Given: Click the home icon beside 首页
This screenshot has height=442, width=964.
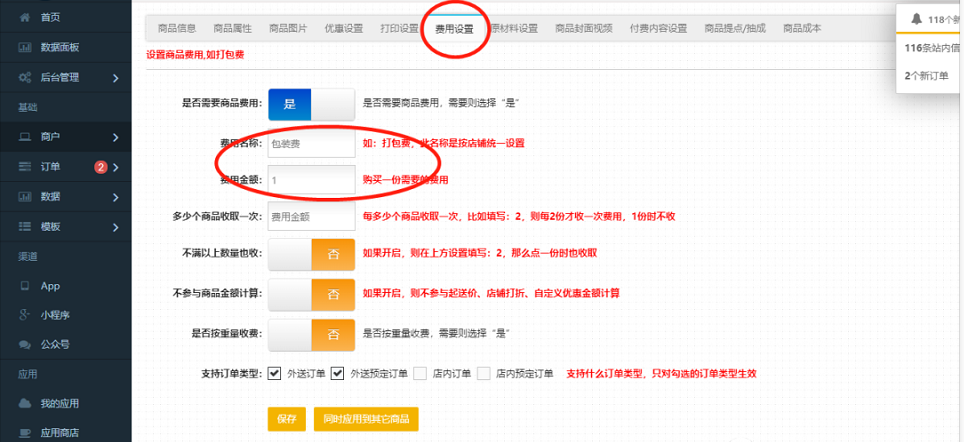Looking at the screenshot, I should point(25,18).
